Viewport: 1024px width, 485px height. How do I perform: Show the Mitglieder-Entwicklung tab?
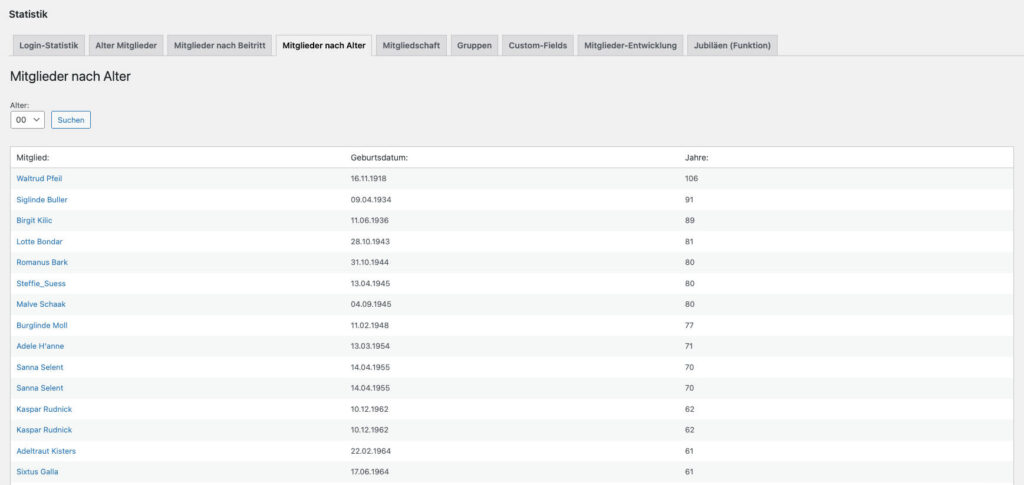pos(630,45)
